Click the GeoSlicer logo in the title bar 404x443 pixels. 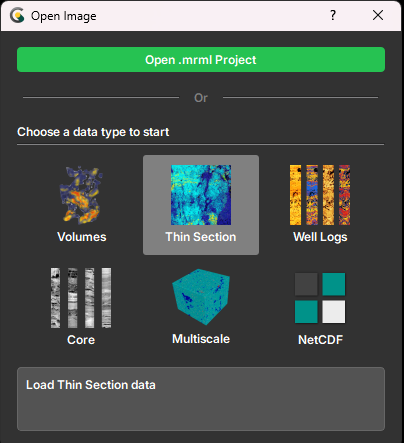click(x=17, y=16)
